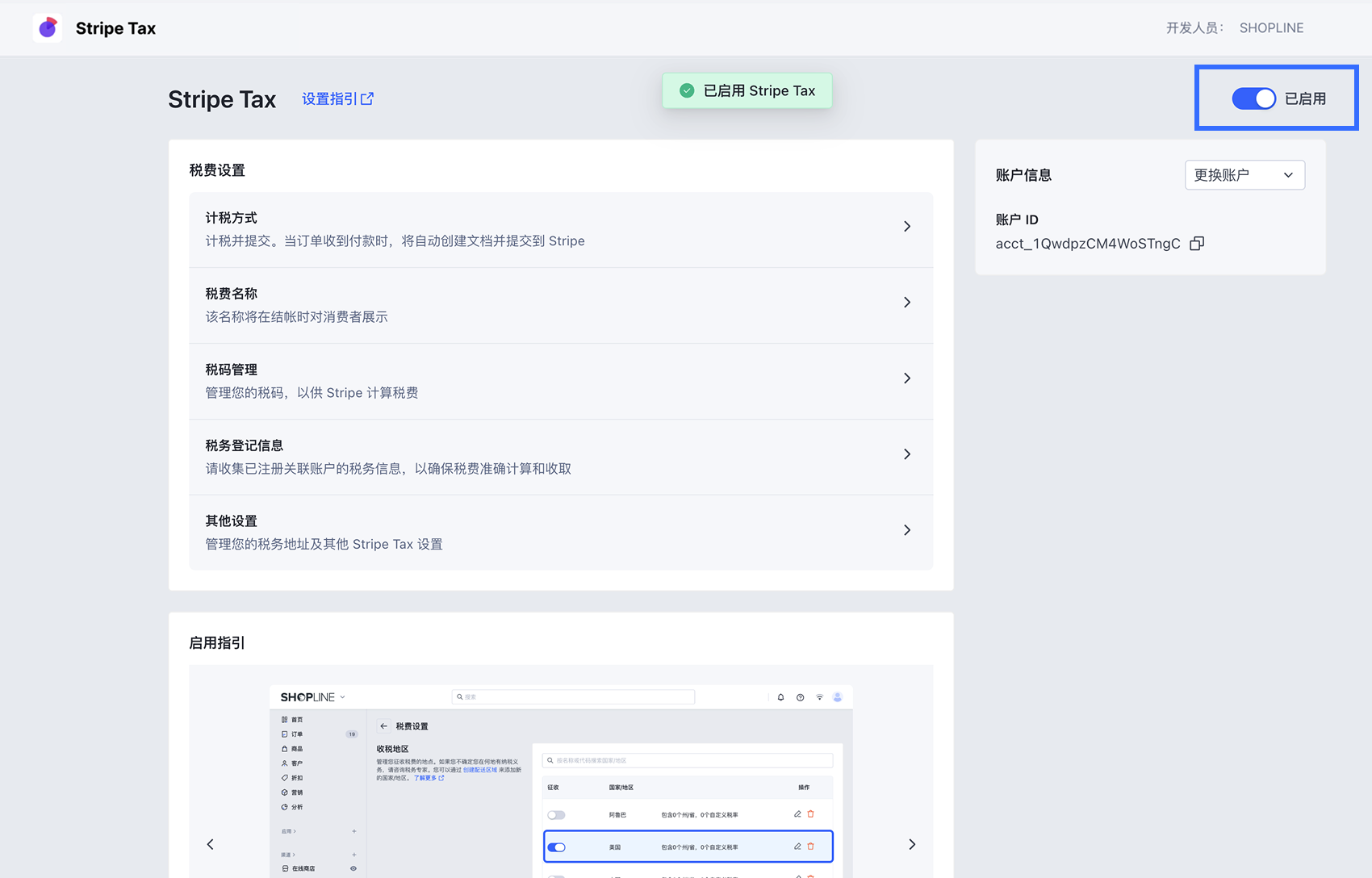Viewport: 1372px width, 878px height.
Task: Click the 启用指引 guide screenshot image
Action: pyautogui.click(x=561, y=781)
